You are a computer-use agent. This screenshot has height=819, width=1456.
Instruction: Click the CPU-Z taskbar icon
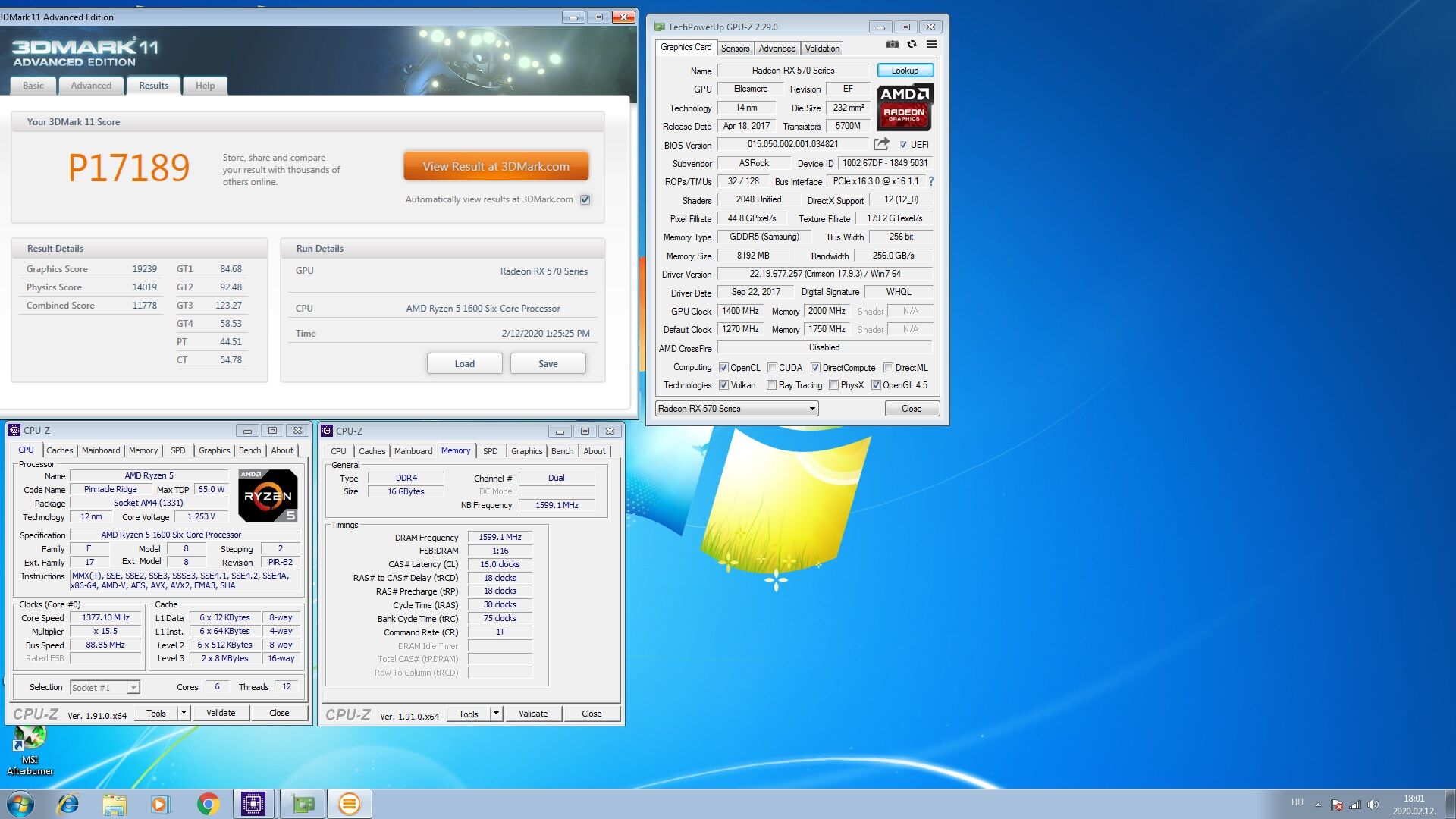coord(253,804)
